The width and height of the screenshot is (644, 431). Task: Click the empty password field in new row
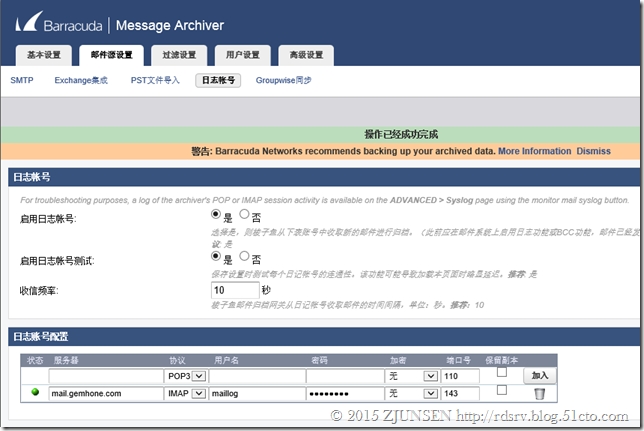point(345,376)
